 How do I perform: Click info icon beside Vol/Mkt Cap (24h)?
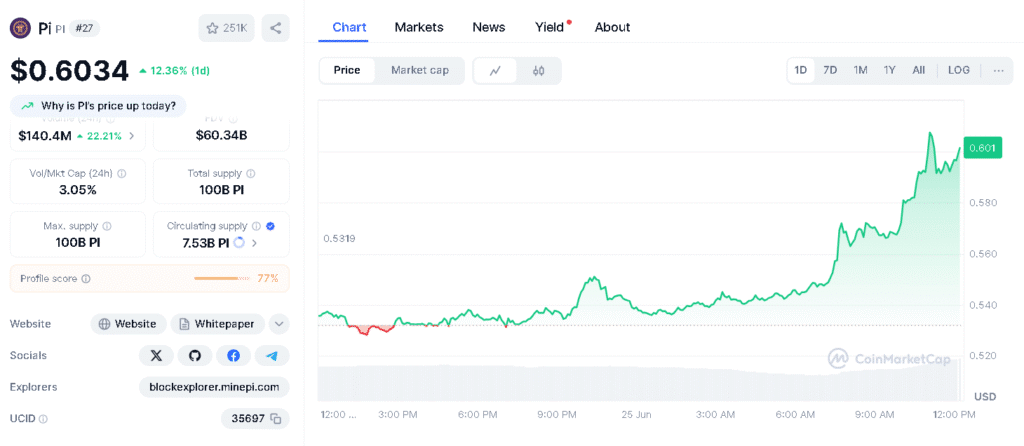[122, 174]
